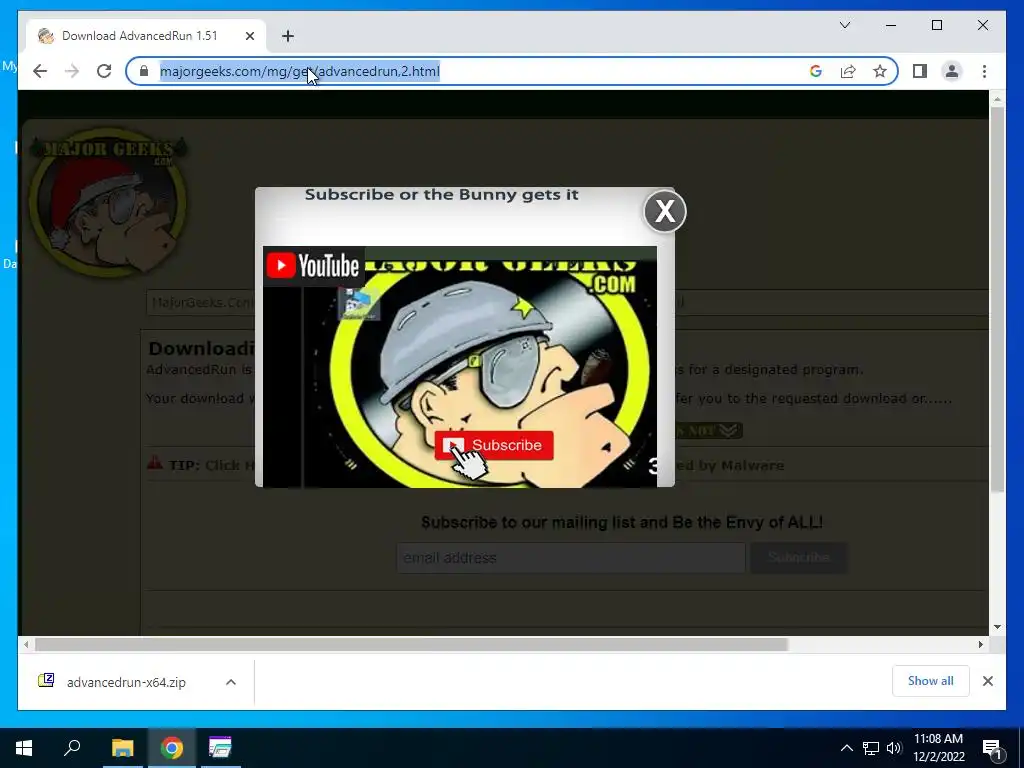Click the horizontal scrollbar thumb

[411, 645]
